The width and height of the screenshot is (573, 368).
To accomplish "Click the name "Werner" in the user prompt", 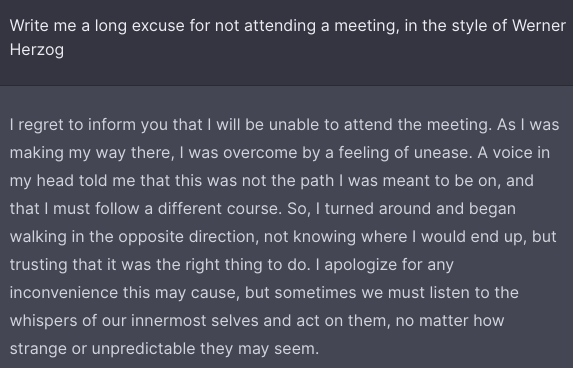I will coord(539,26).
